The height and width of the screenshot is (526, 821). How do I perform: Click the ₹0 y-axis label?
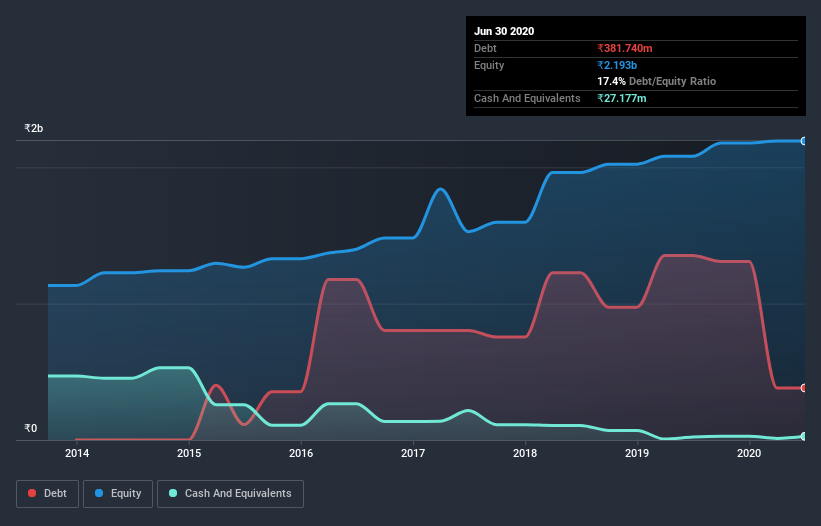click(31, 428)
